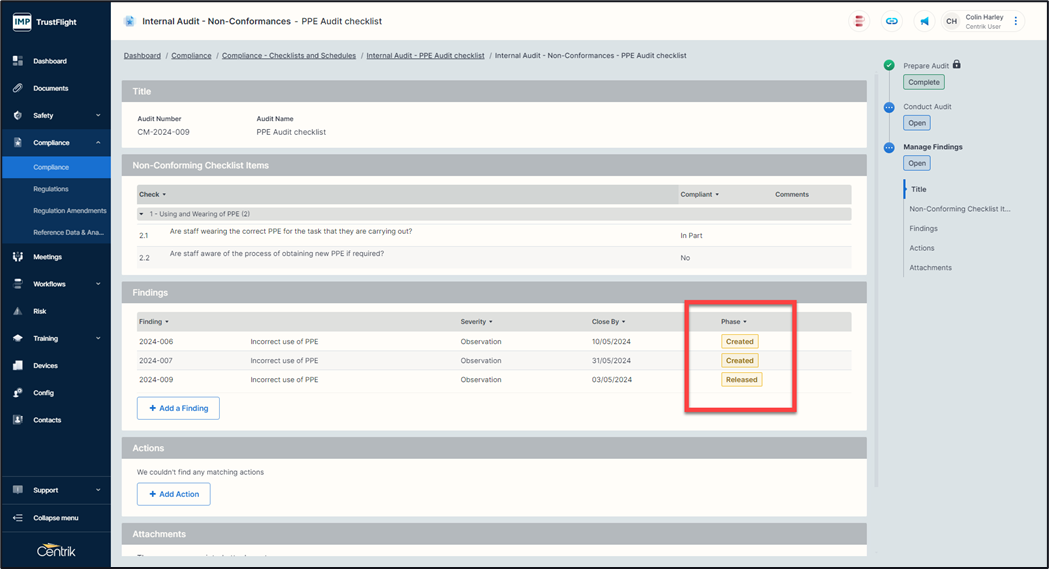Image resolution: width=1049 pixels, height=569 pixels.
Task: Open the Phase column sort dropdown
Action: (745, 322)
